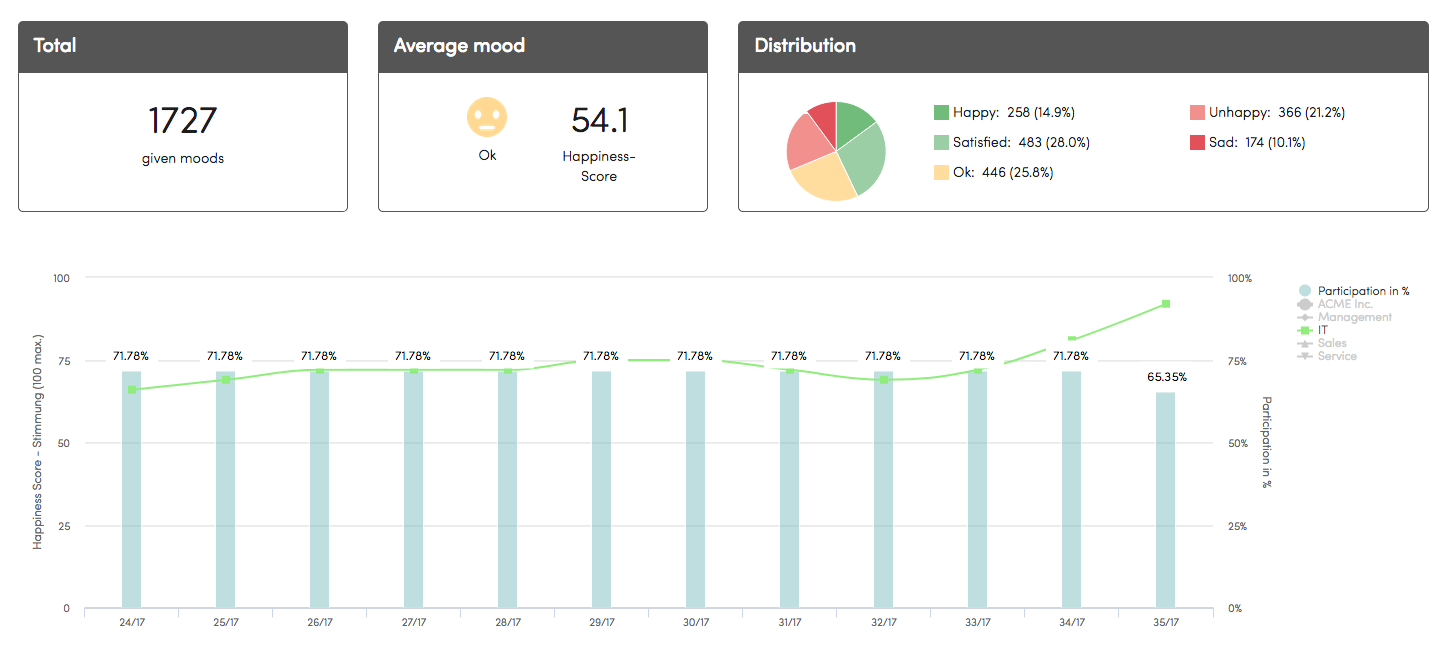
Task: Click the '50%' right axis label
Action: pyautogui.click(x=1238, y=443)
